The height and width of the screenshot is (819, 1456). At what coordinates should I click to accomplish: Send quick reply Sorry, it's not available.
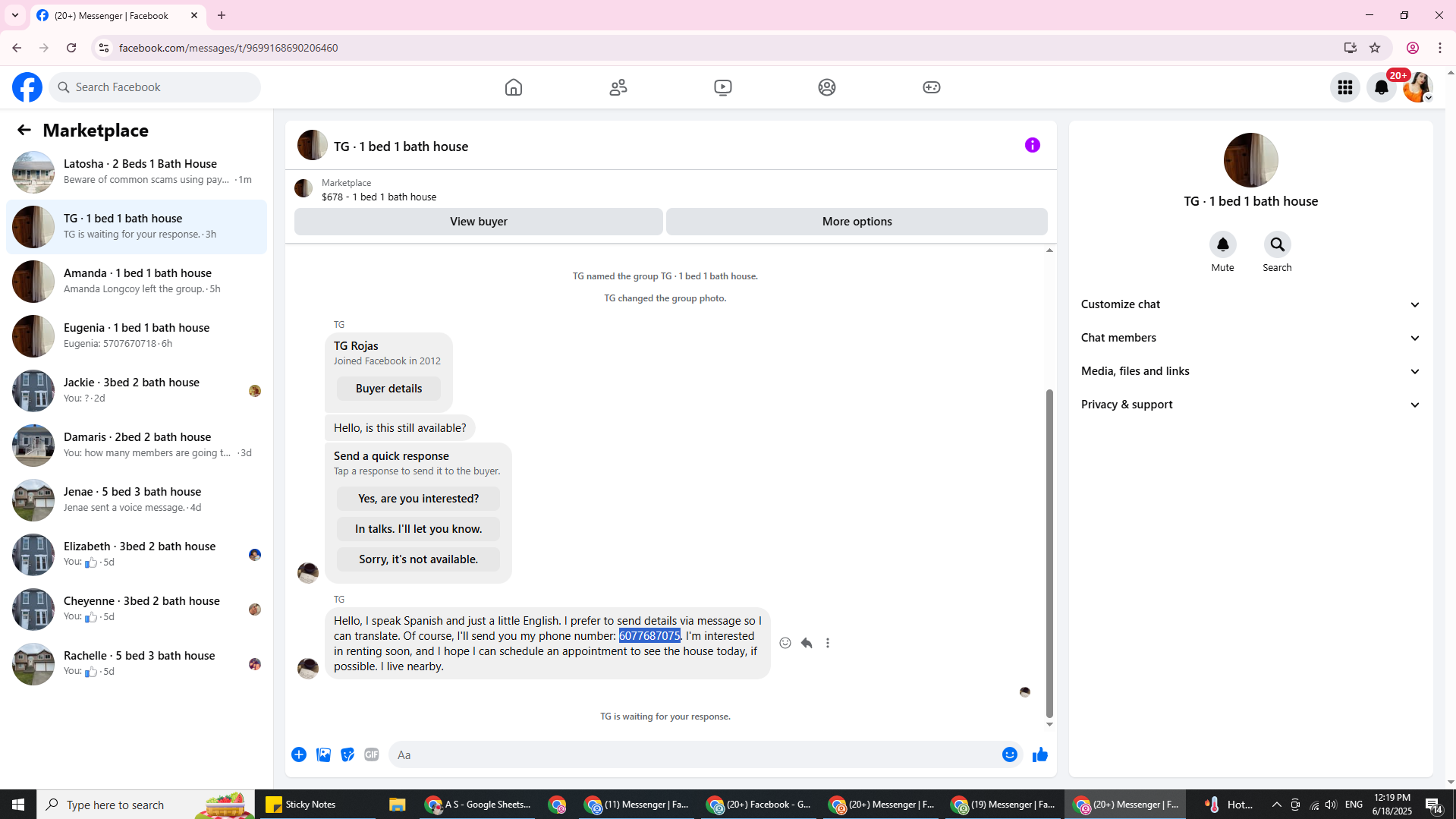(x=418, y=559)
